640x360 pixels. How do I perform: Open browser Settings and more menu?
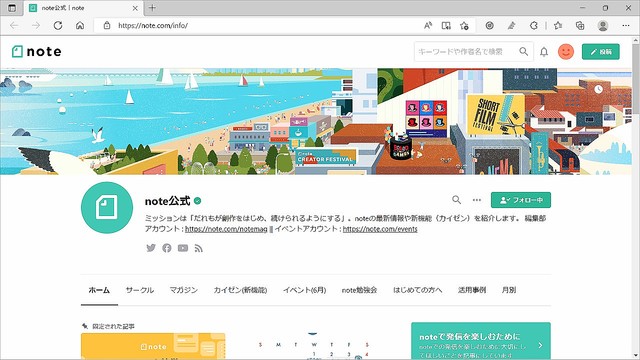pyautogui.click(x=626, y=25)
